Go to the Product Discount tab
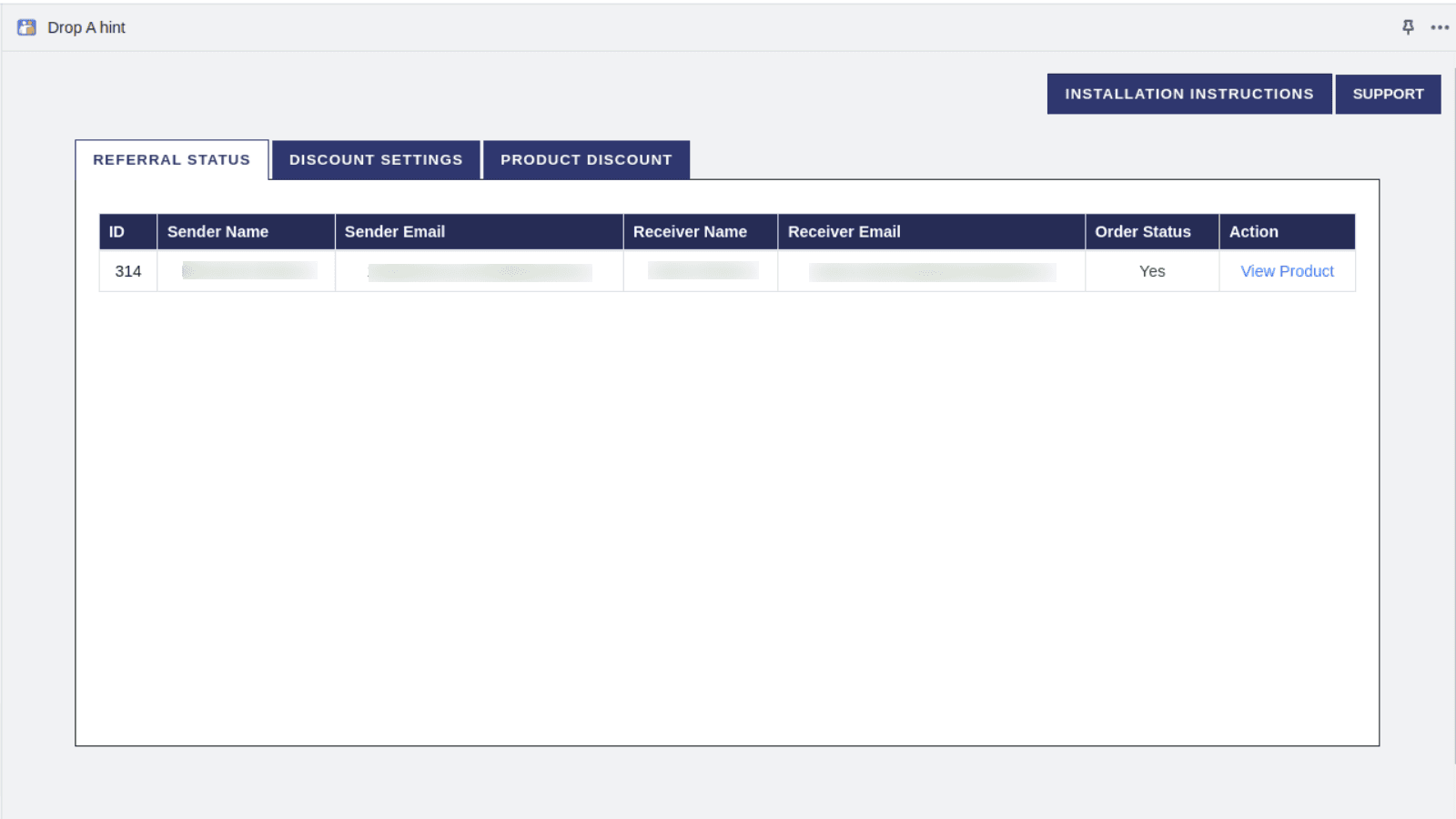The height and width of the screenshot is (819, 1456). point(586,160)
